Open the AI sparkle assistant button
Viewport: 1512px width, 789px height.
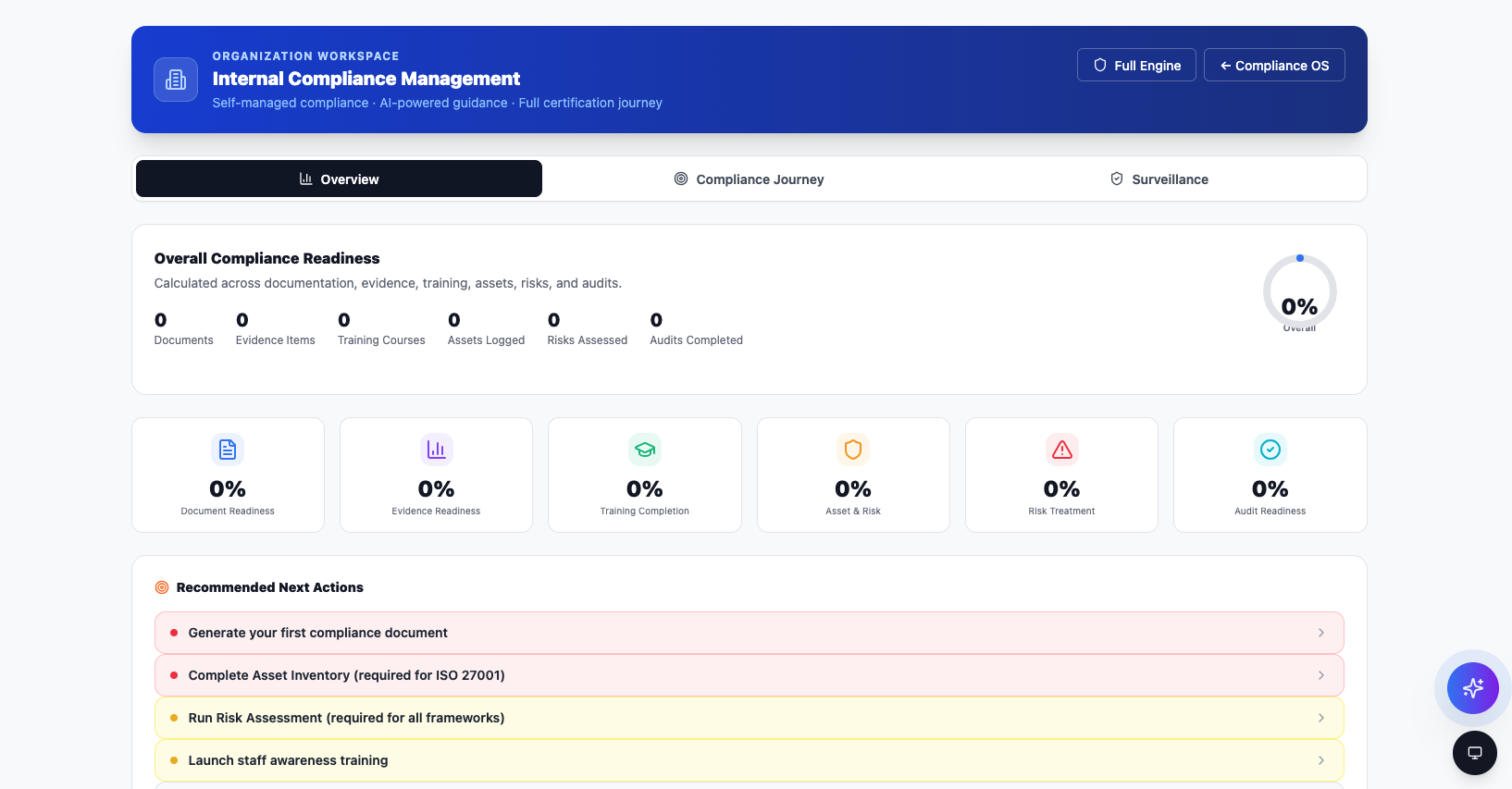[1473, 688]
